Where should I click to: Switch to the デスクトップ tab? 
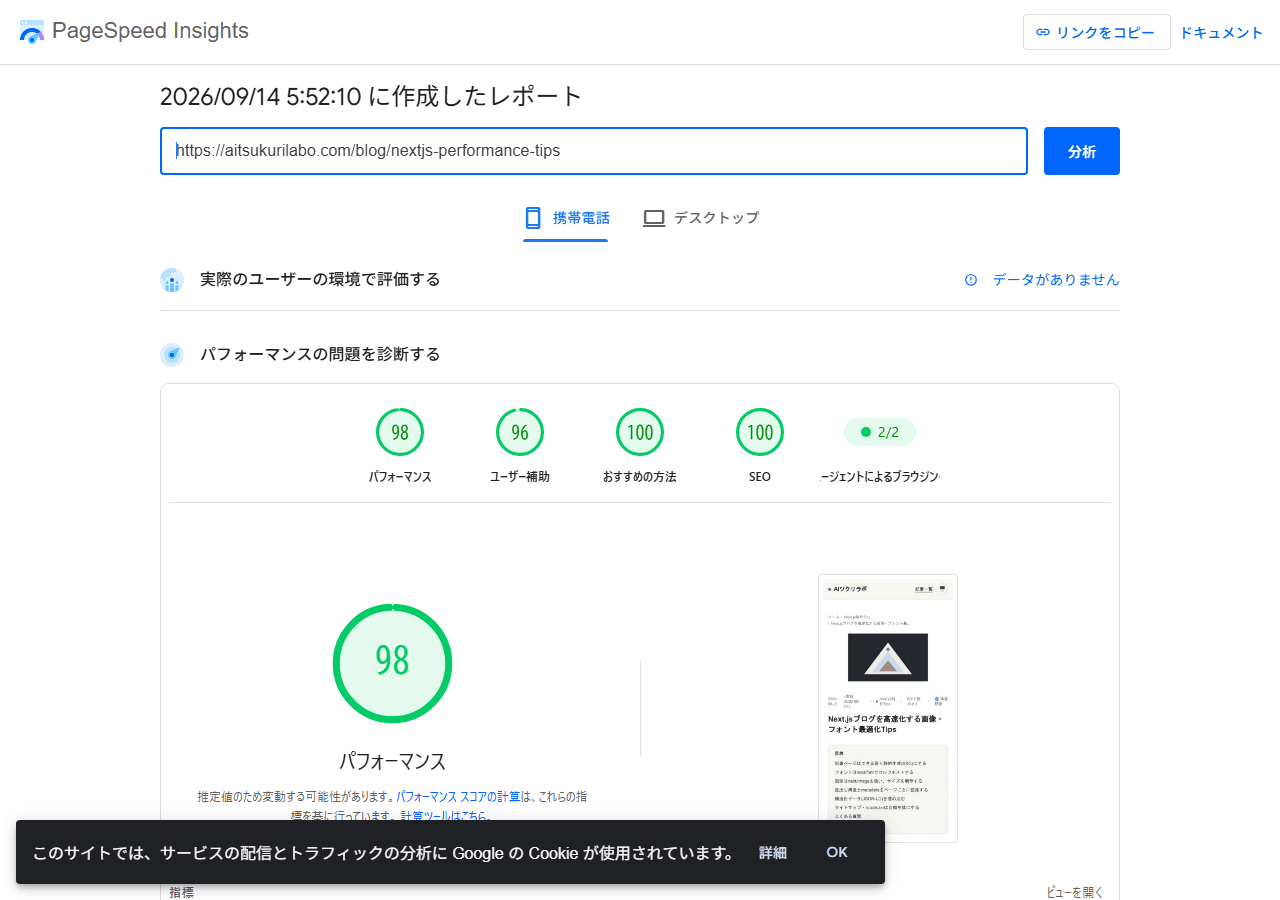coord(701,218)
